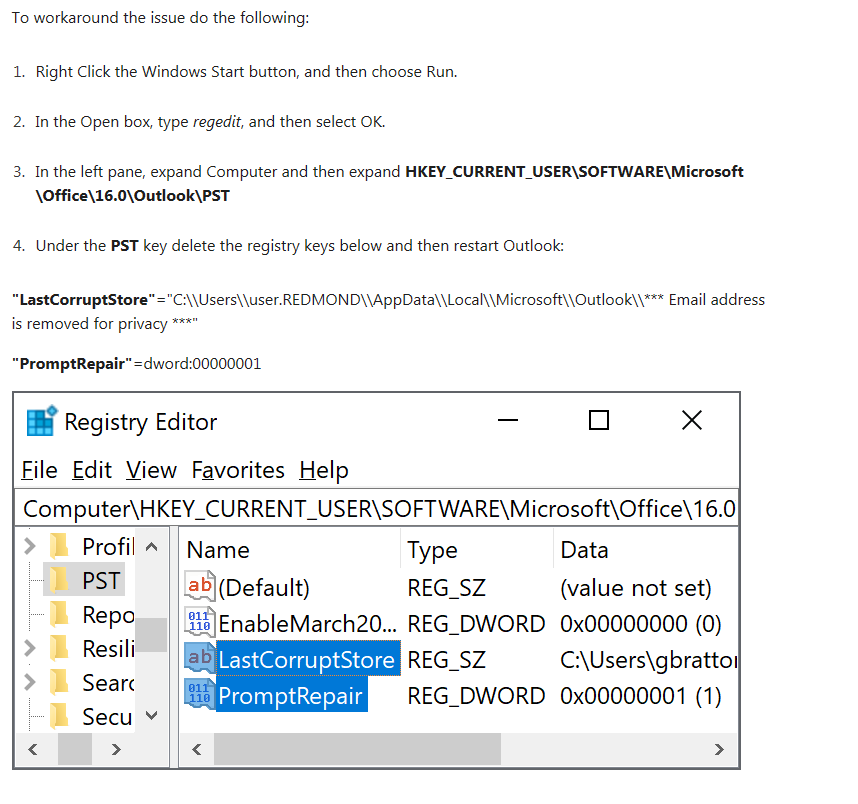Expand the Searc tree node

coord(30,682)
